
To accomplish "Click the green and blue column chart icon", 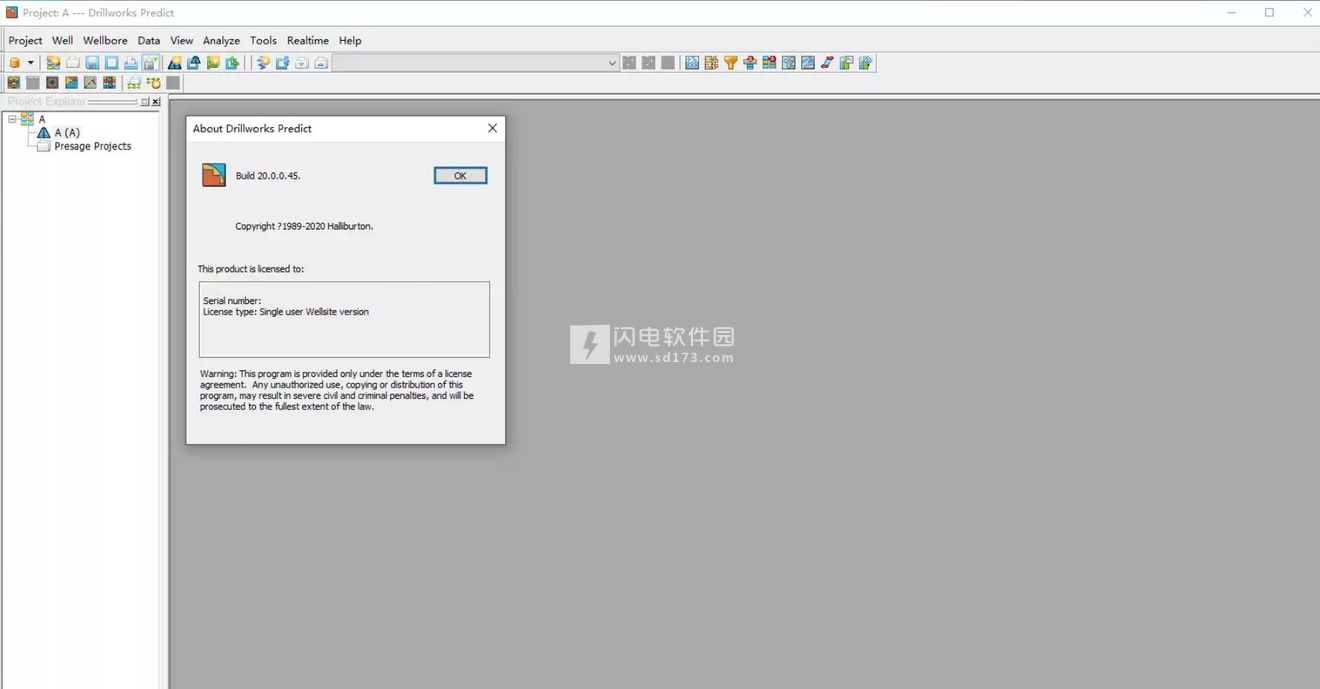I will (847, 63).
